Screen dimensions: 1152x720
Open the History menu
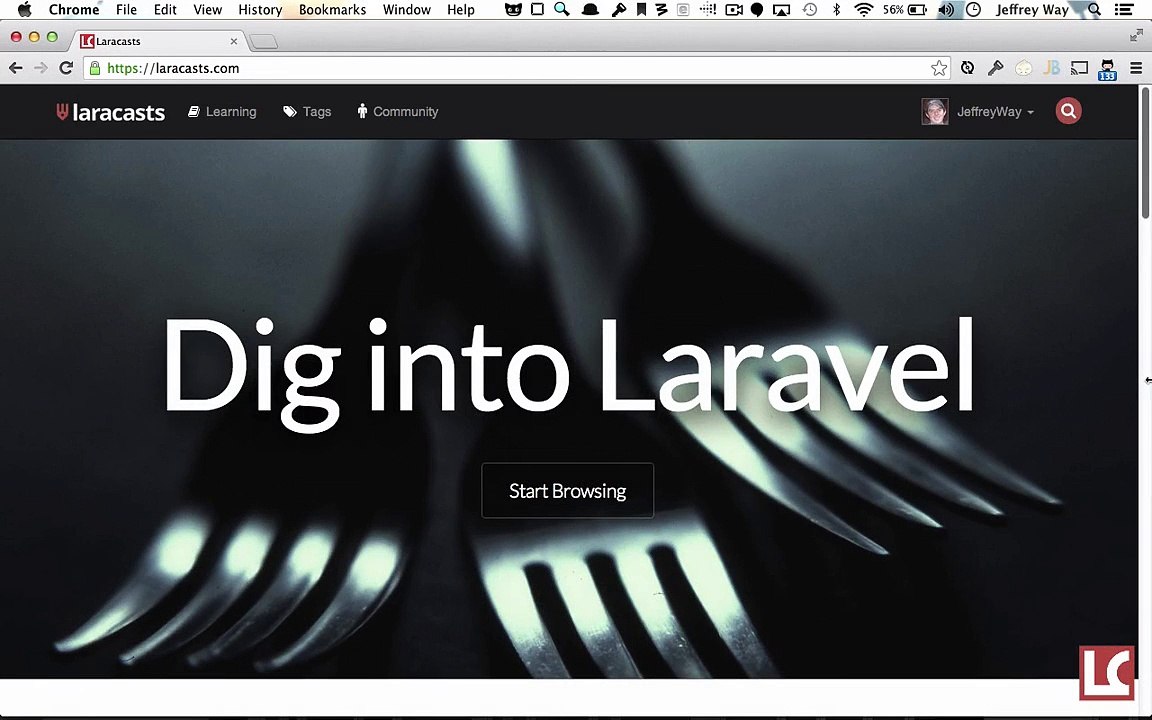point(260,10)
